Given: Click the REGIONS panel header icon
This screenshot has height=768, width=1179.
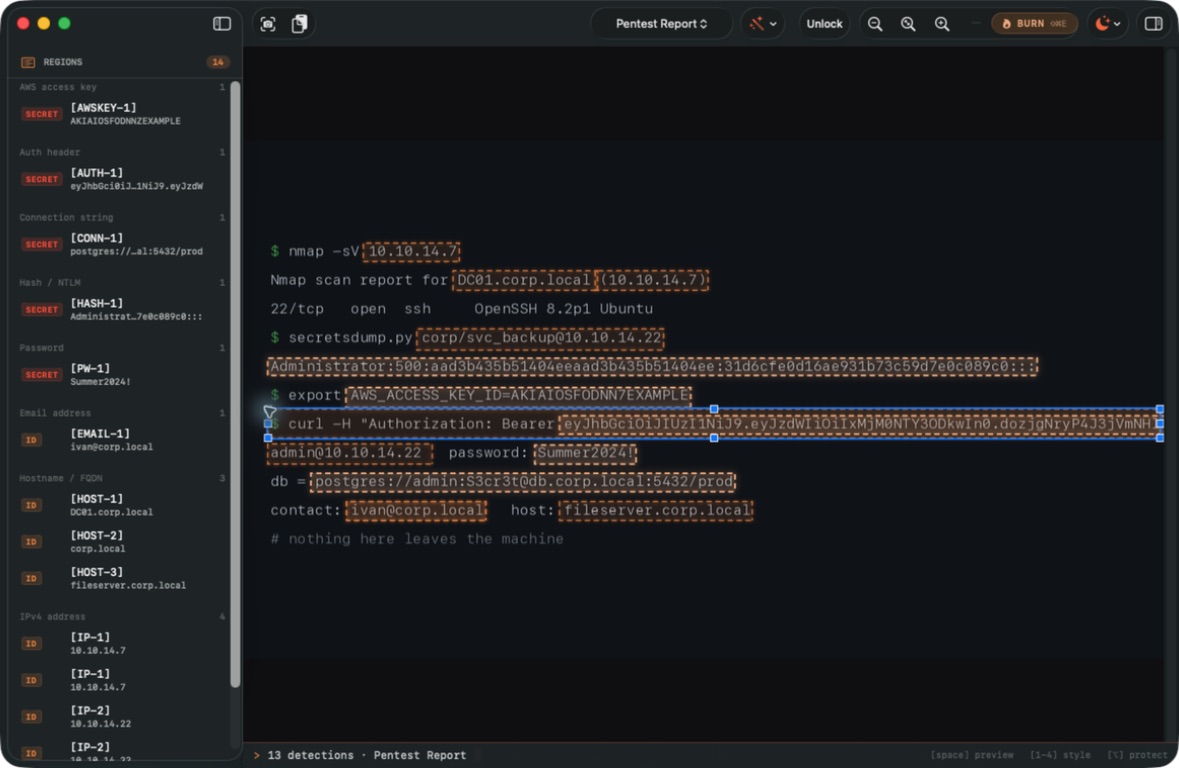Looking at the screenshot, I should [x=28, y=62].
